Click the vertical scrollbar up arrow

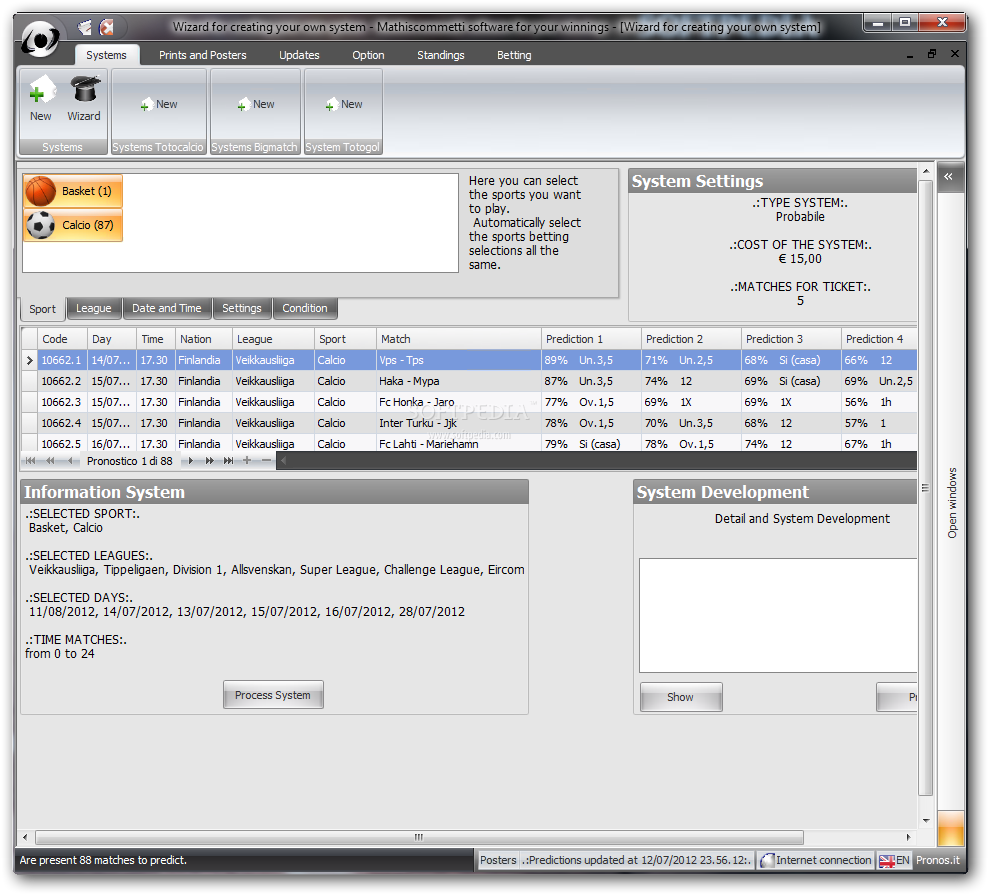[926, 172]
